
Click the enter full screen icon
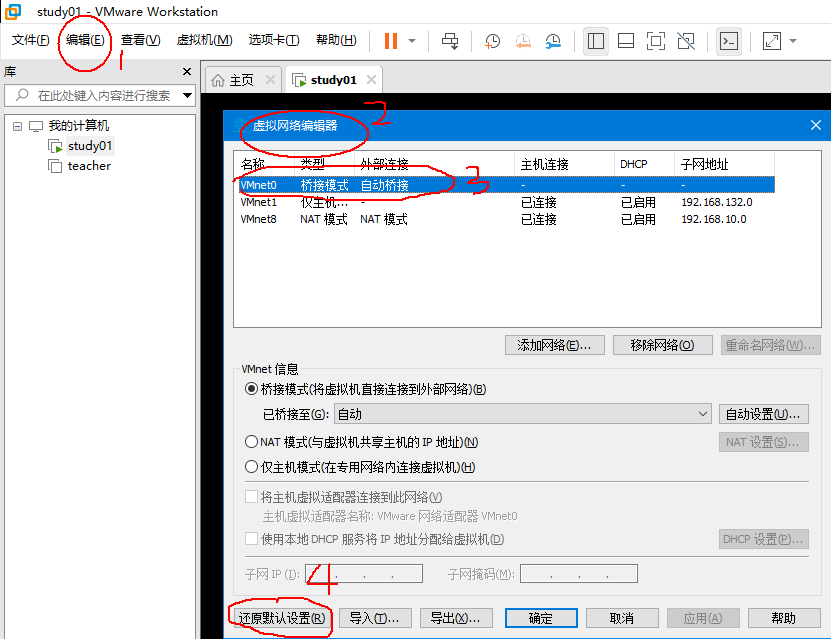656,41
